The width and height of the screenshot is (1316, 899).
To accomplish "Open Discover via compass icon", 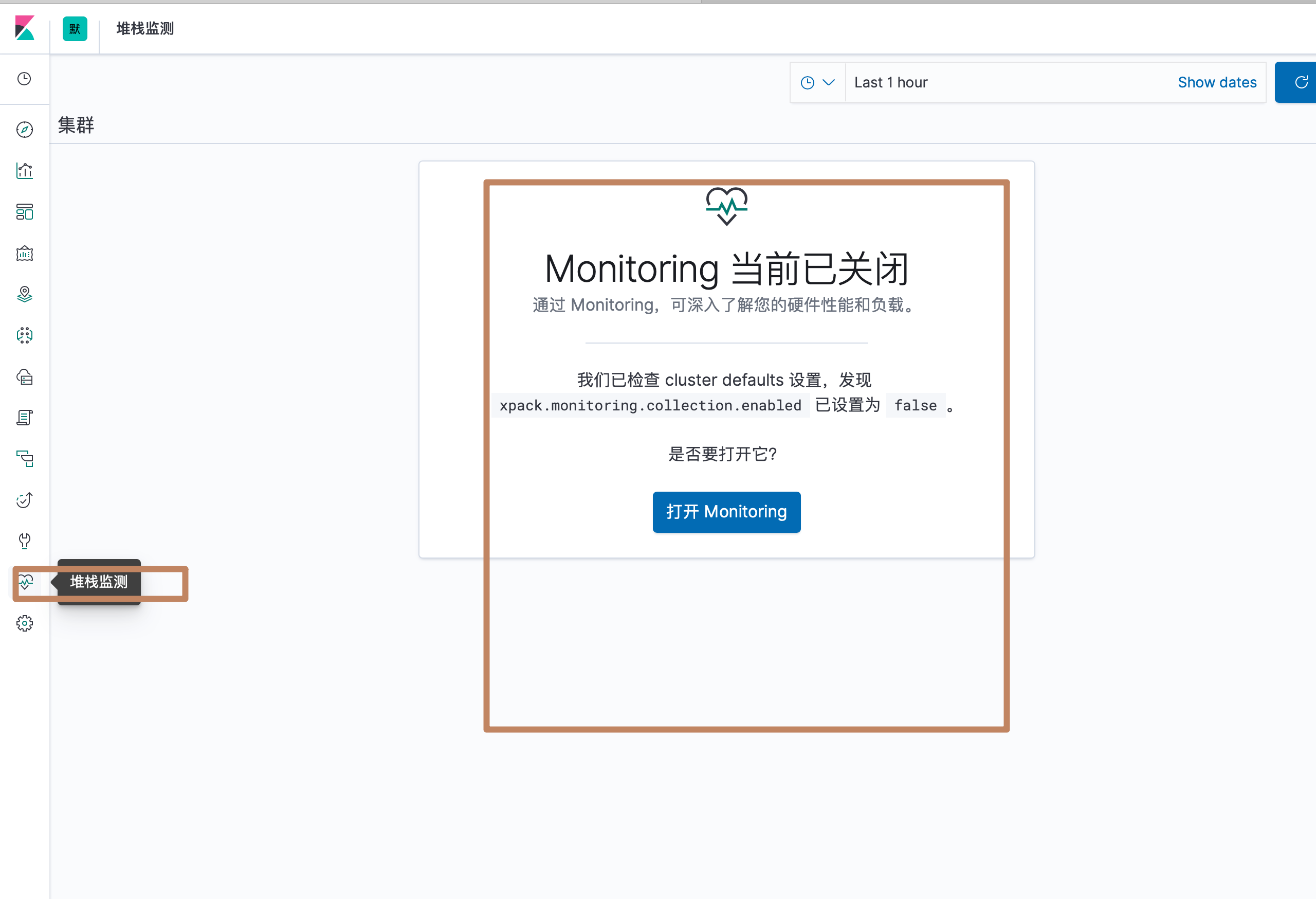I will [x=24, y=130].
